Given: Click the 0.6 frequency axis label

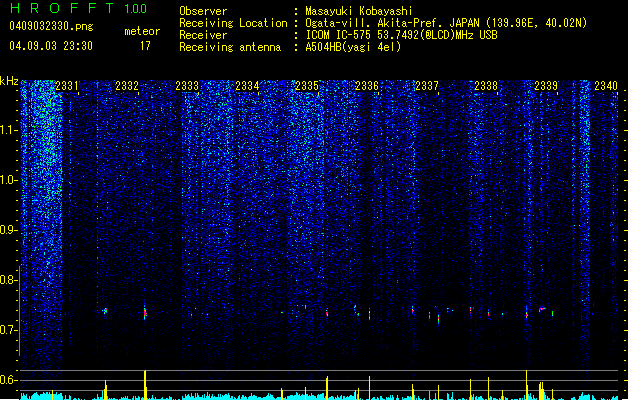Looking at the screenshot, I should point(9,380).
